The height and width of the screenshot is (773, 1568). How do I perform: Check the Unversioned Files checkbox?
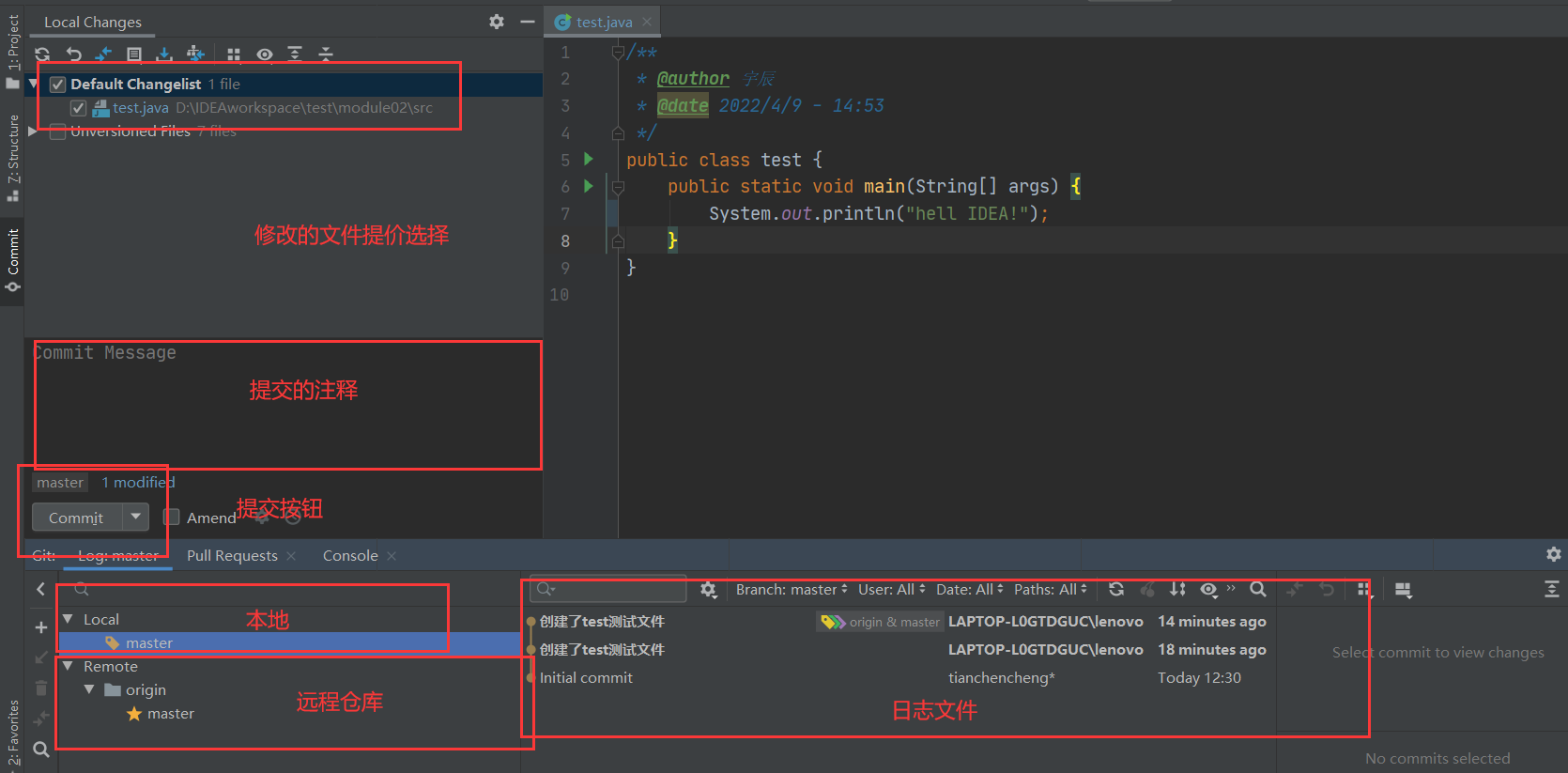57,131
